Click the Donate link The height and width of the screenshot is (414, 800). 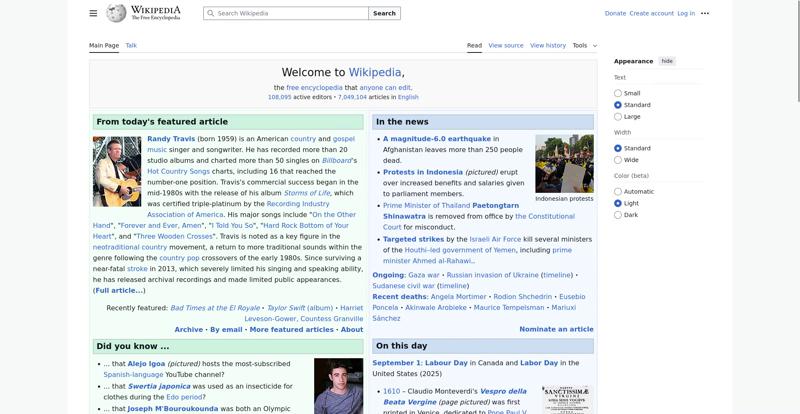[x=615, y=13]
